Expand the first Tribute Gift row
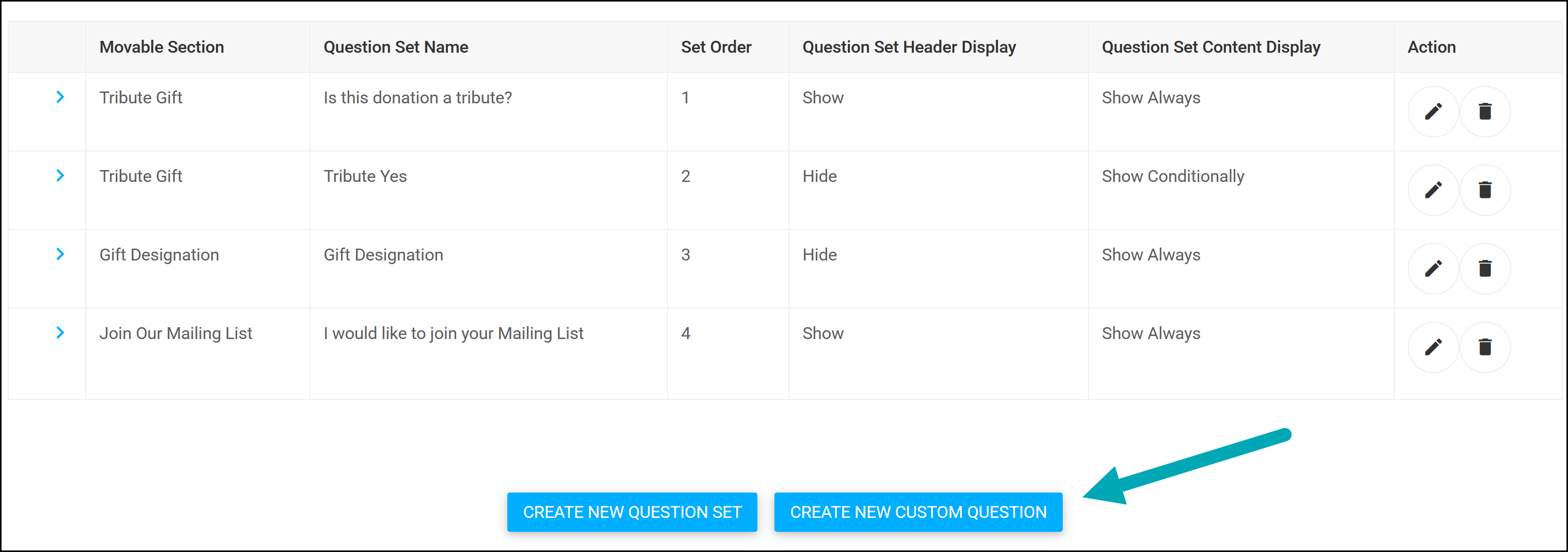This screenshot has width=1568, height=552. pos(59,97)
